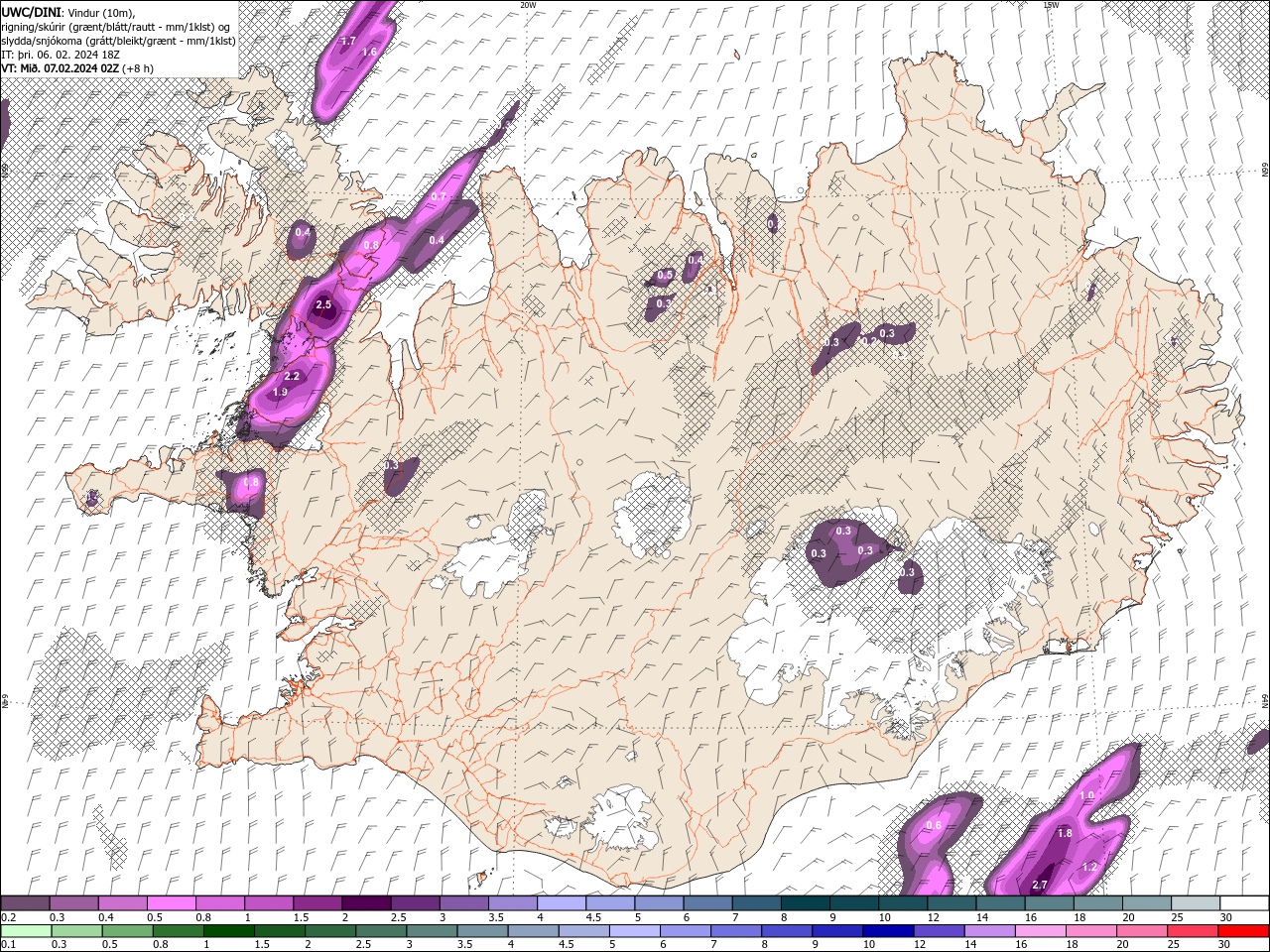Click the '0.6' value off the south coast

tap(934, 826)
